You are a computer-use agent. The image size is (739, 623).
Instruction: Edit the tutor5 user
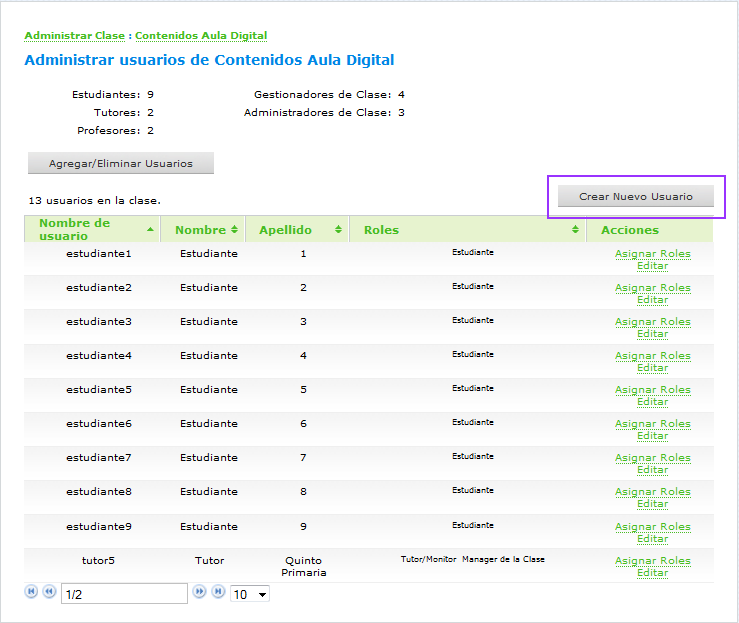tap(653, 573)
